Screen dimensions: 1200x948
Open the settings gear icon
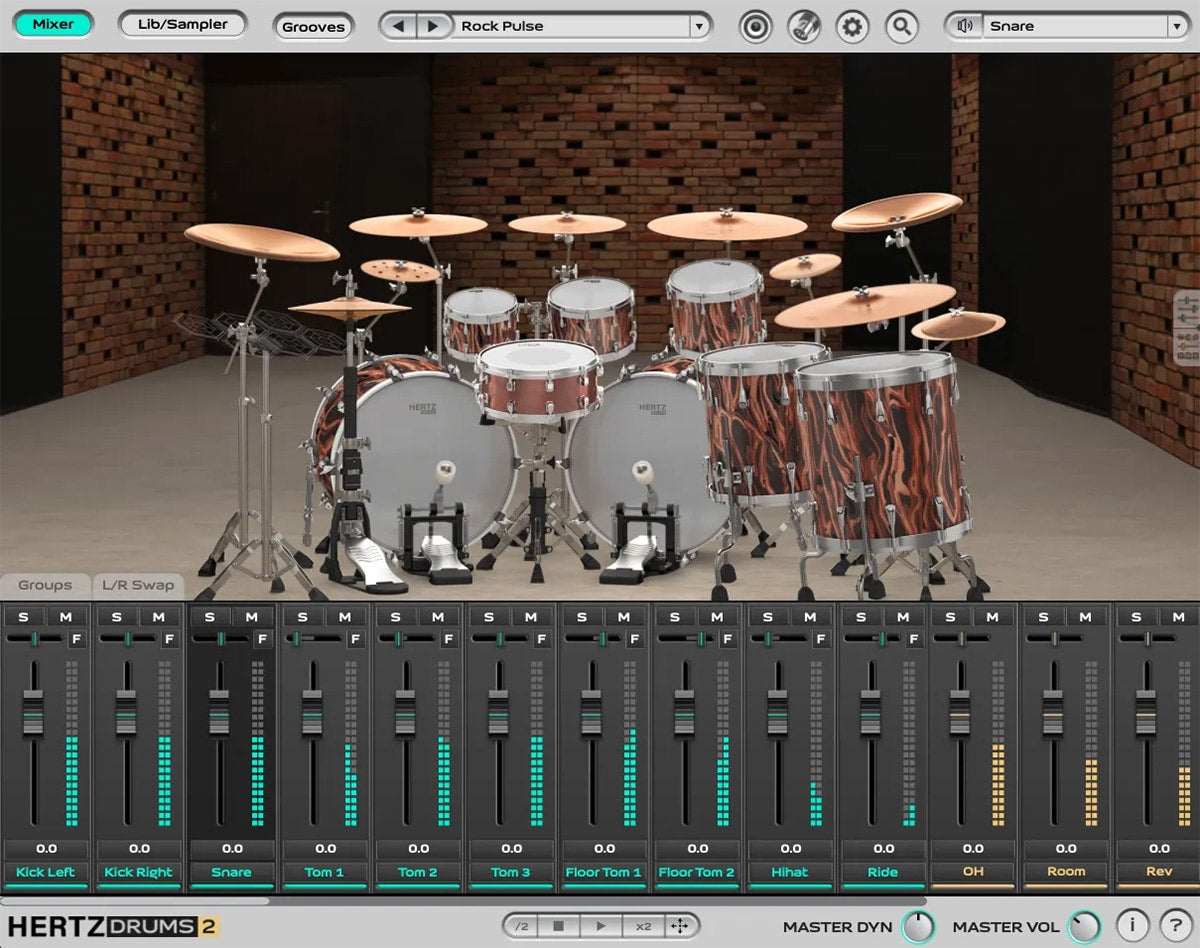coord(852,27)
